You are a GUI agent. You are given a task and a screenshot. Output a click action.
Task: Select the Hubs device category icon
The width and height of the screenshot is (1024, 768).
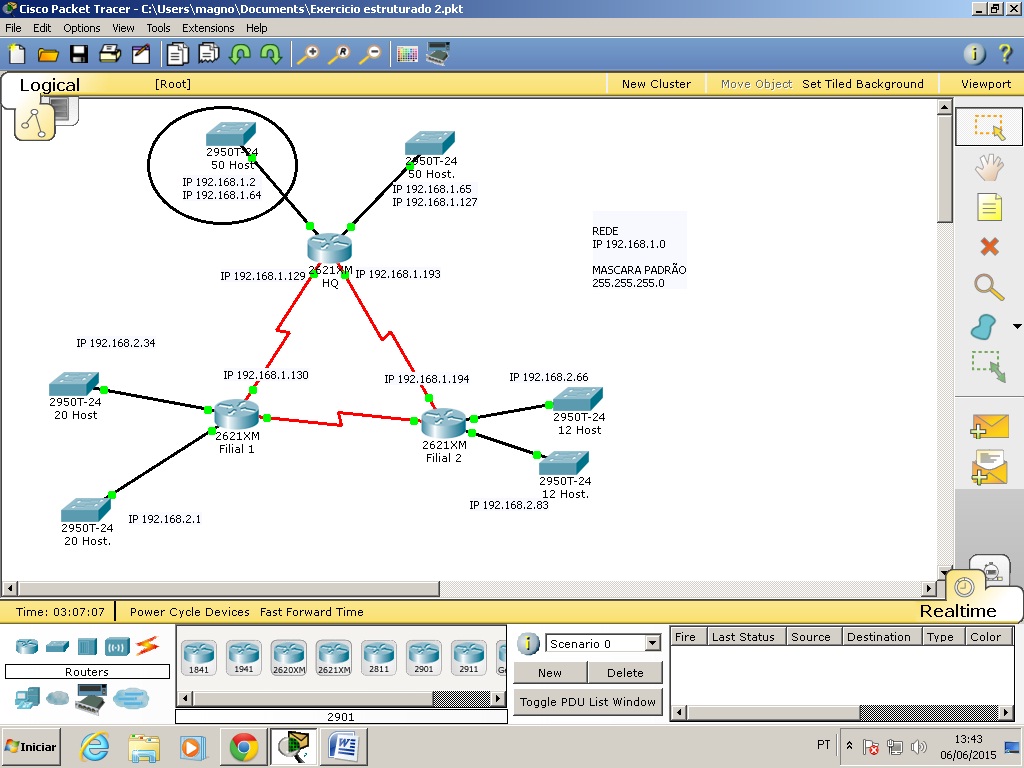click(x=87, y=647)
